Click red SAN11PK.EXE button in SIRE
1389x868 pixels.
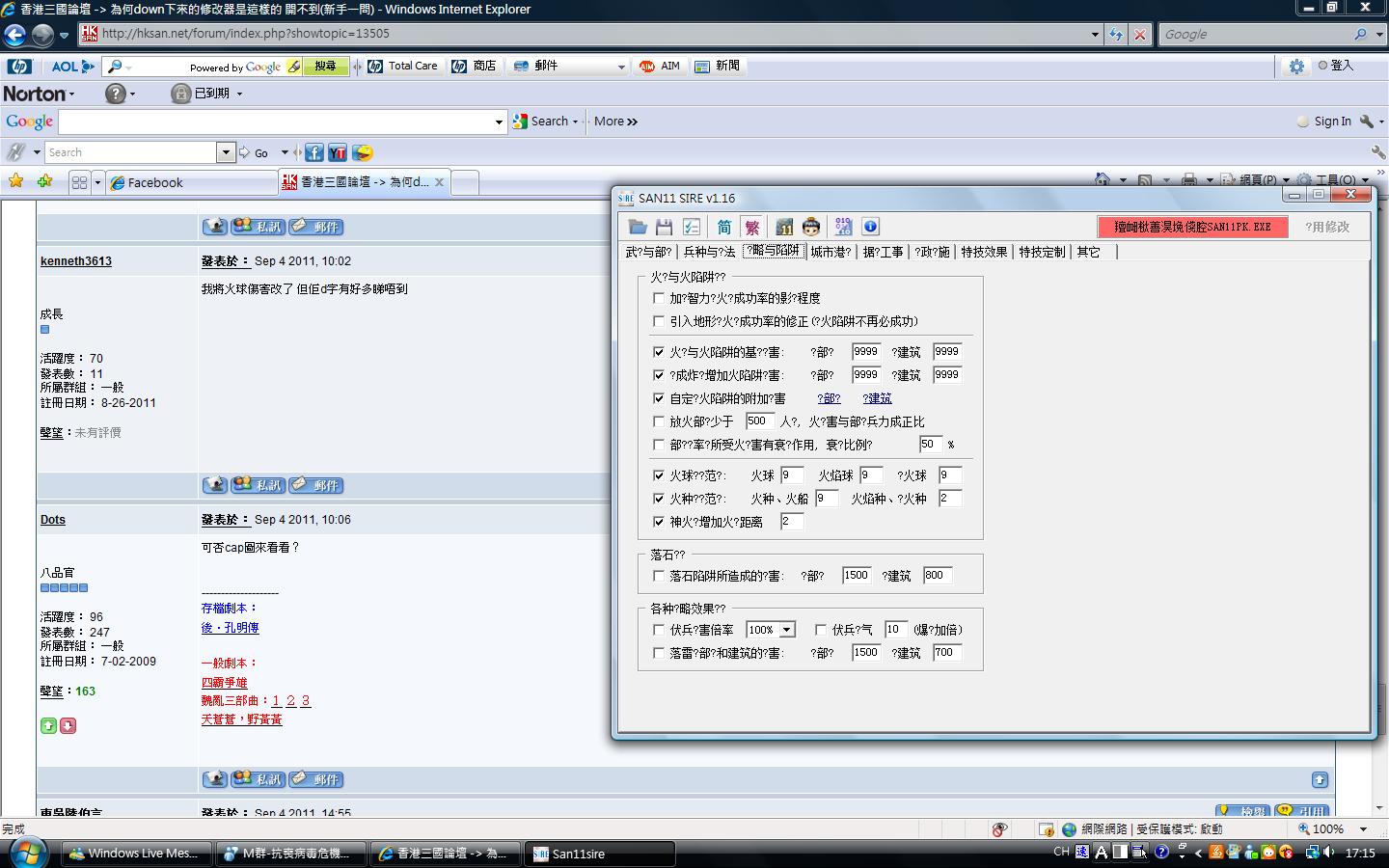1192,227
